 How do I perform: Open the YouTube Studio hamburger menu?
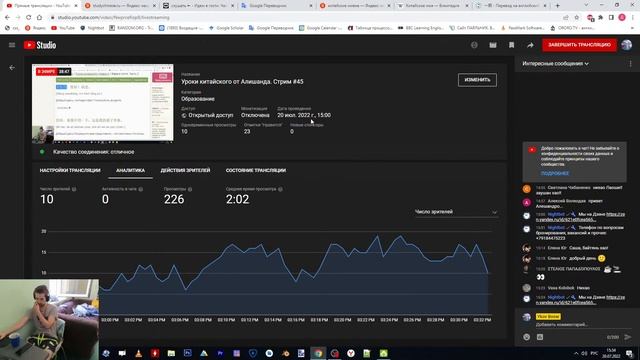point(12,45)
